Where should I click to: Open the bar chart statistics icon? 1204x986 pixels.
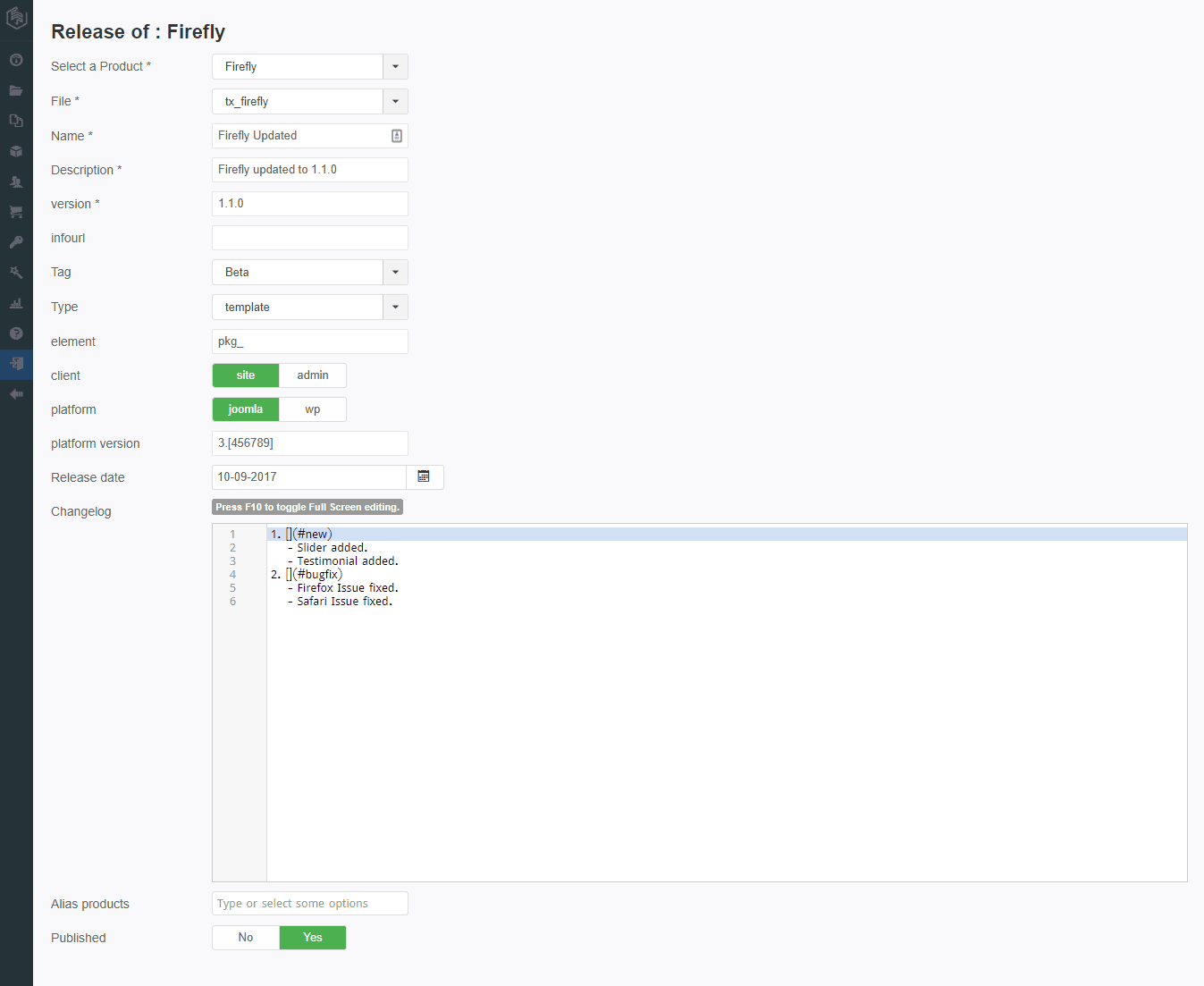16,303
